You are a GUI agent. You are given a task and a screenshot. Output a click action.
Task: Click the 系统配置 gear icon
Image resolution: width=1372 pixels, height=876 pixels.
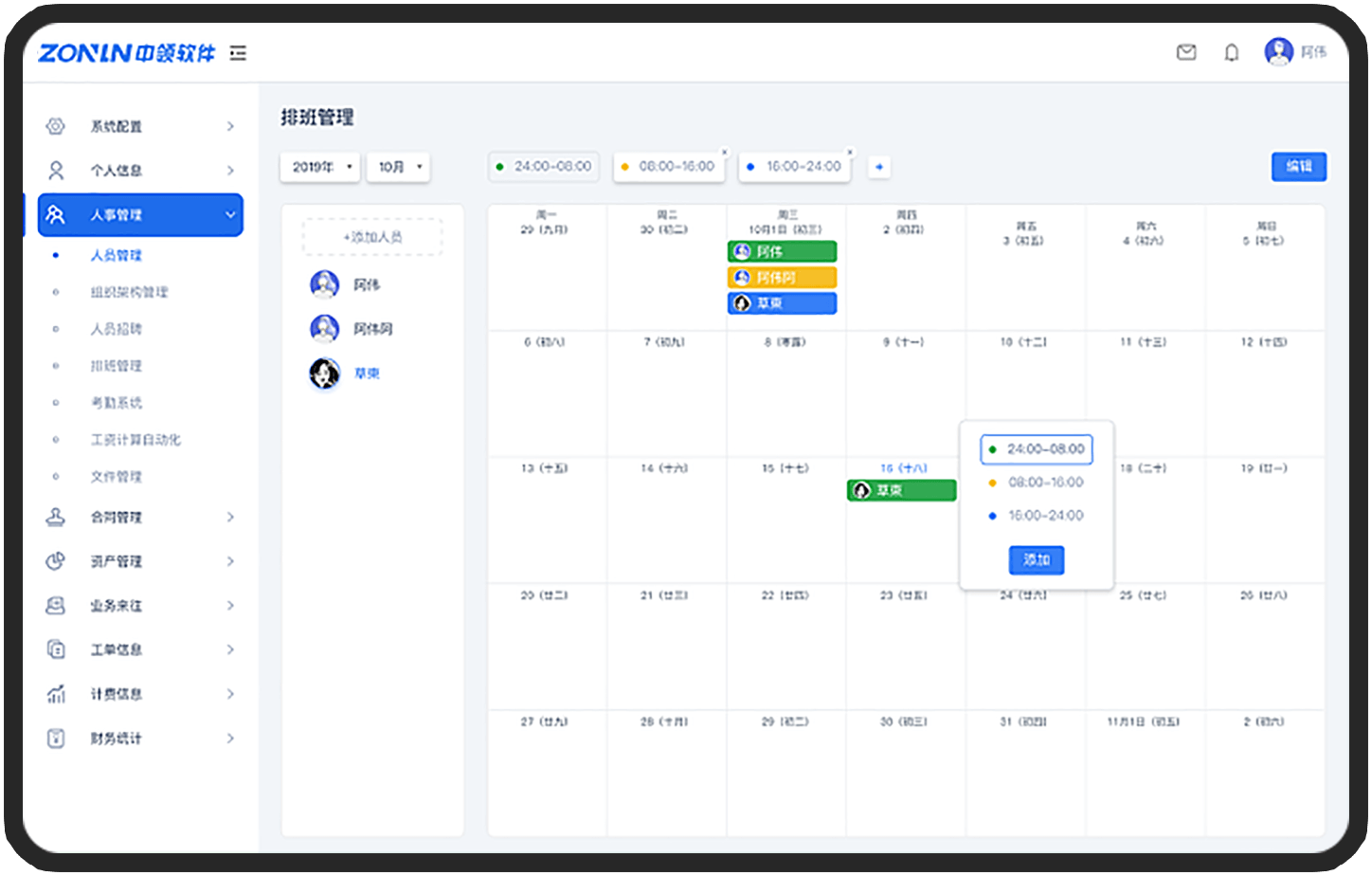(x=56, y=126)
